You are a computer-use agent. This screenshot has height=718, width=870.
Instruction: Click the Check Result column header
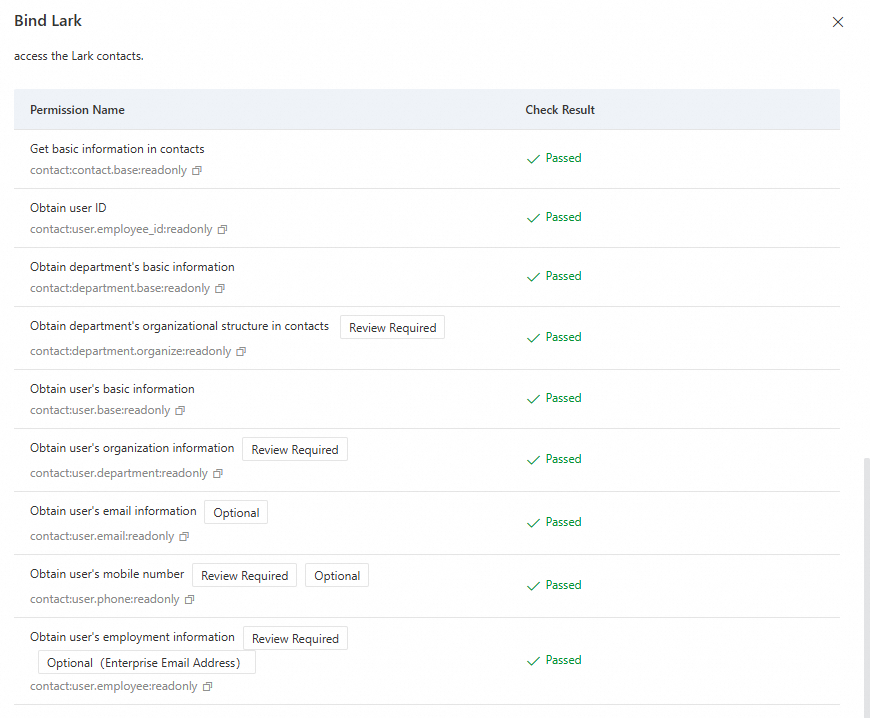tap(560, 110)
